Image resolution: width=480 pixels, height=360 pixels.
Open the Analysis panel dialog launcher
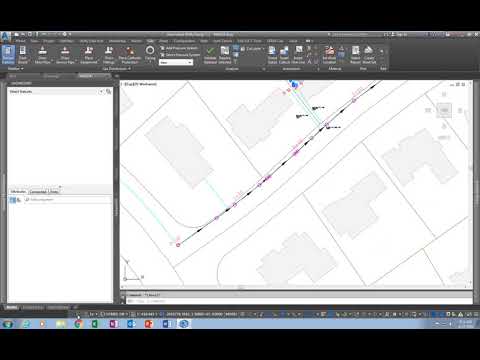pyautogui.click(x=264, y=69)
